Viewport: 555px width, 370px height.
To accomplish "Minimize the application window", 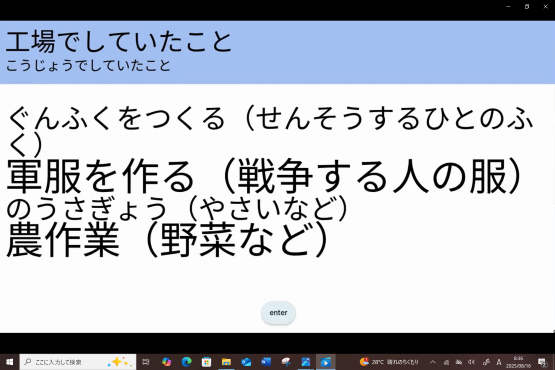I will [508, 6].
